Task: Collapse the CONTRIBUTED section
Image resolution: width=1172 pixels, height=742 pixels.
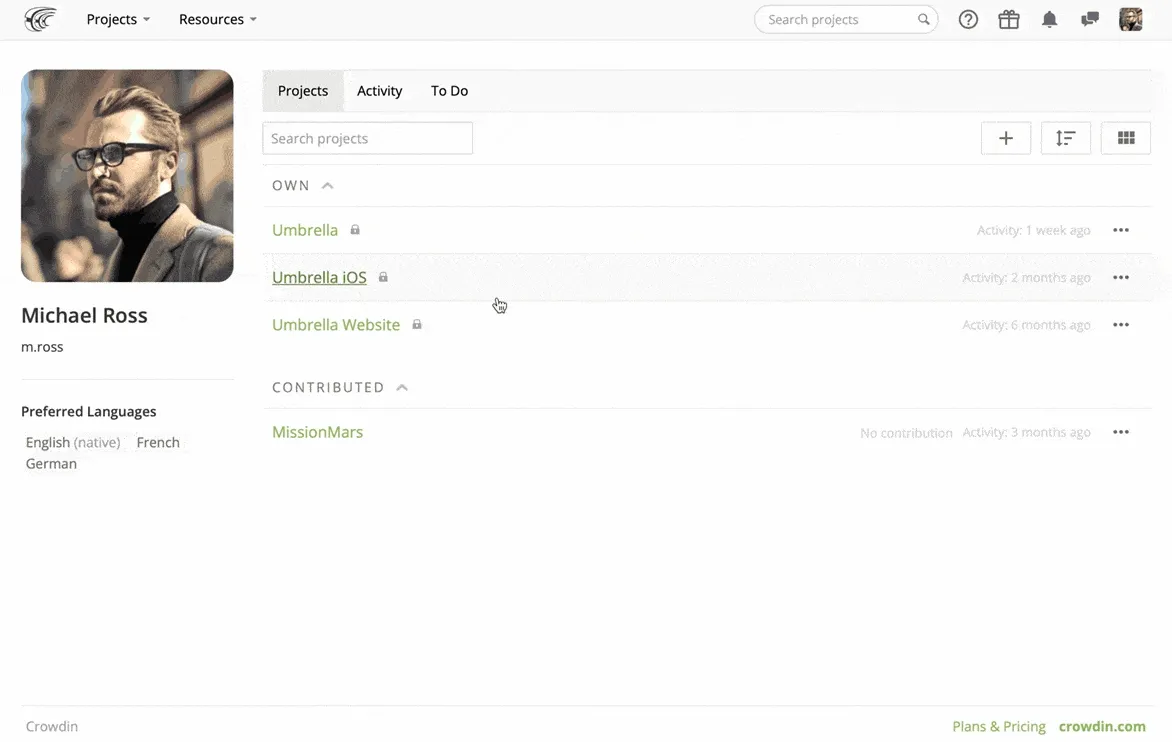Action: 402,388
